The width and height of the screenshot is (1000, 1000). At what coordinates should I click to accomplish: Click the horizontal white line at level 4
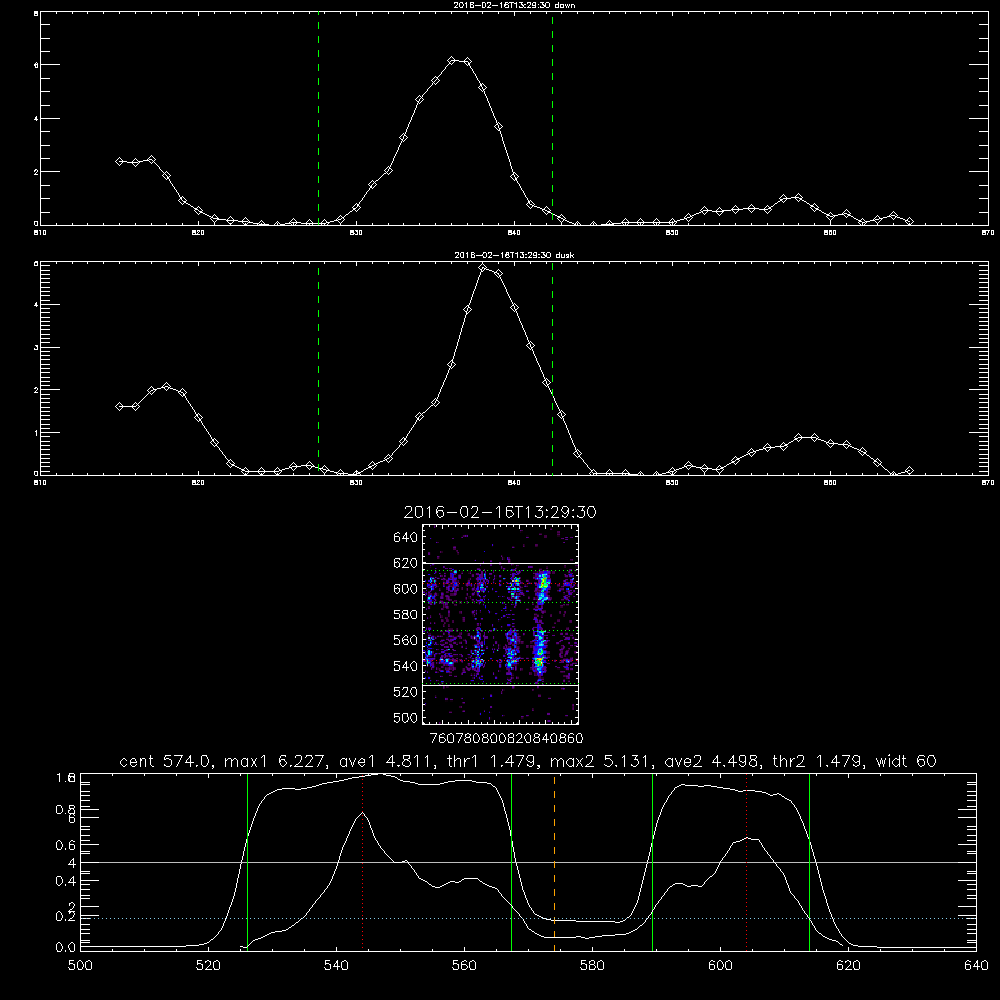528,862
